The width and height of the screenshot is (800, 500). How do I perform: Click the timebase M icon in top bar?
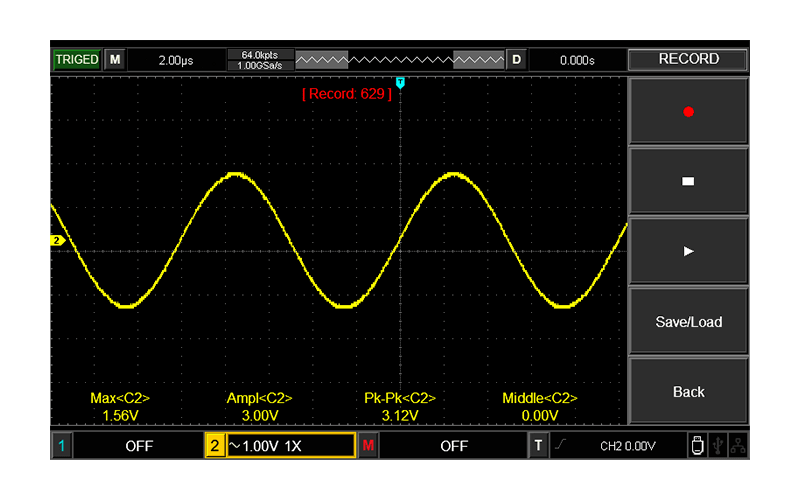(115, 60)
